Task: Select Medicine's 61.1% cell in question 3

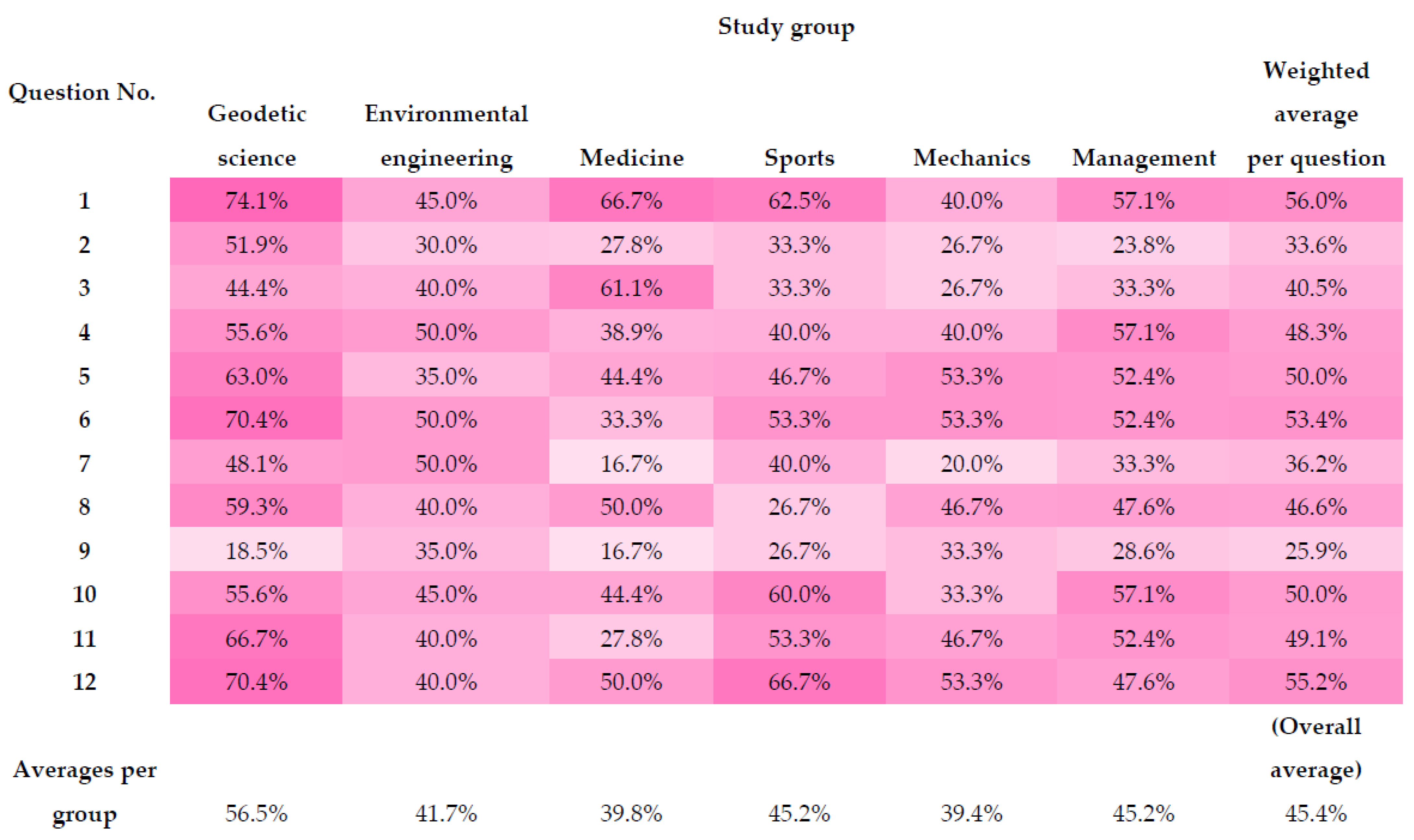Action: 631,288
